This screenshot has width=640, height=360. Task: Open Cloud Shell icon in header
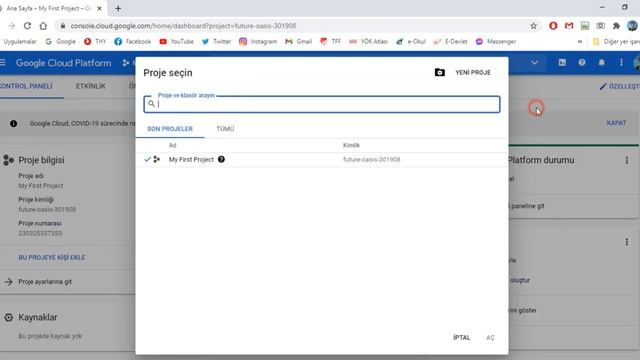(562, 62)
